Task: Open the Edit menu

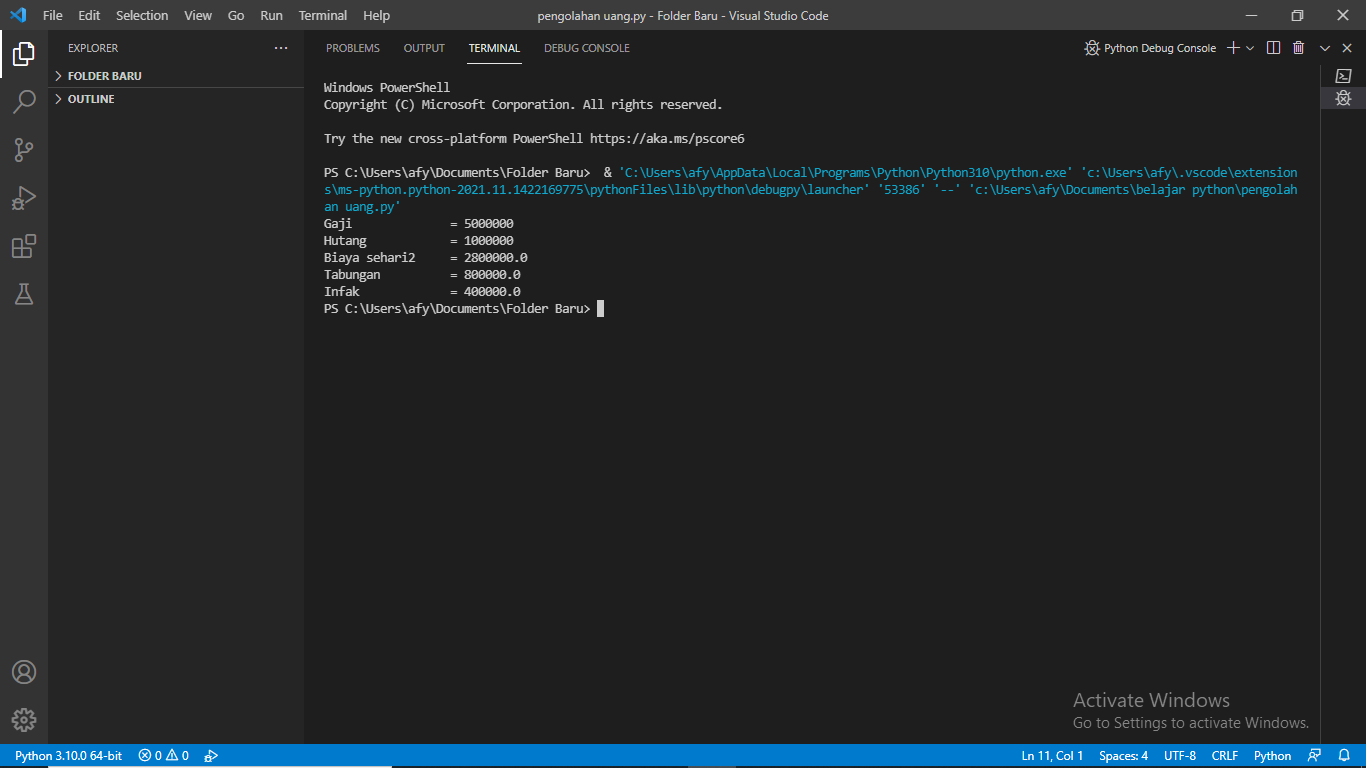Action: [x=89, y=15]
